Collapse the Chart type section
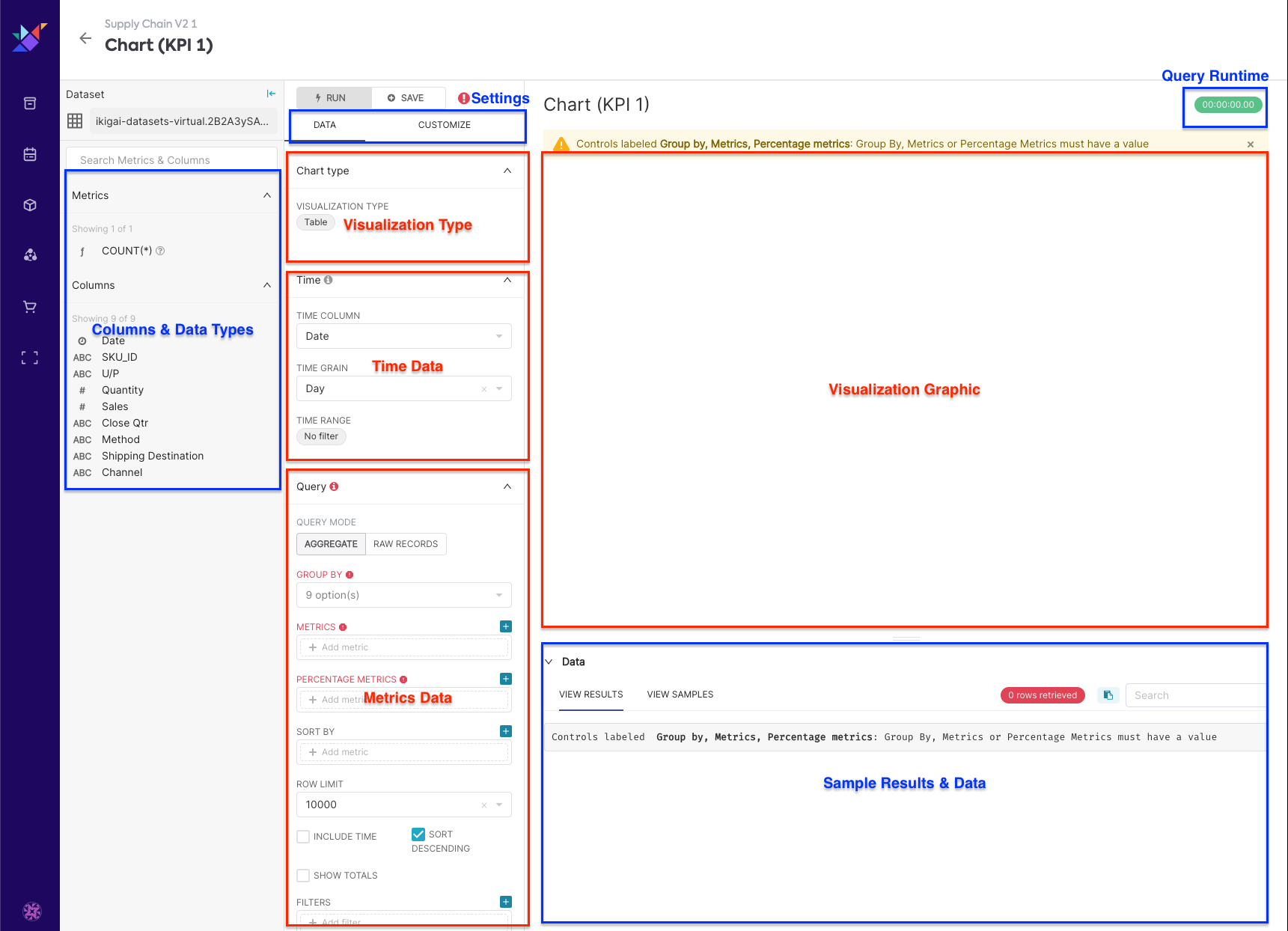The width and height of the screenshot is (1288, 931). click(x=507, y=171)
